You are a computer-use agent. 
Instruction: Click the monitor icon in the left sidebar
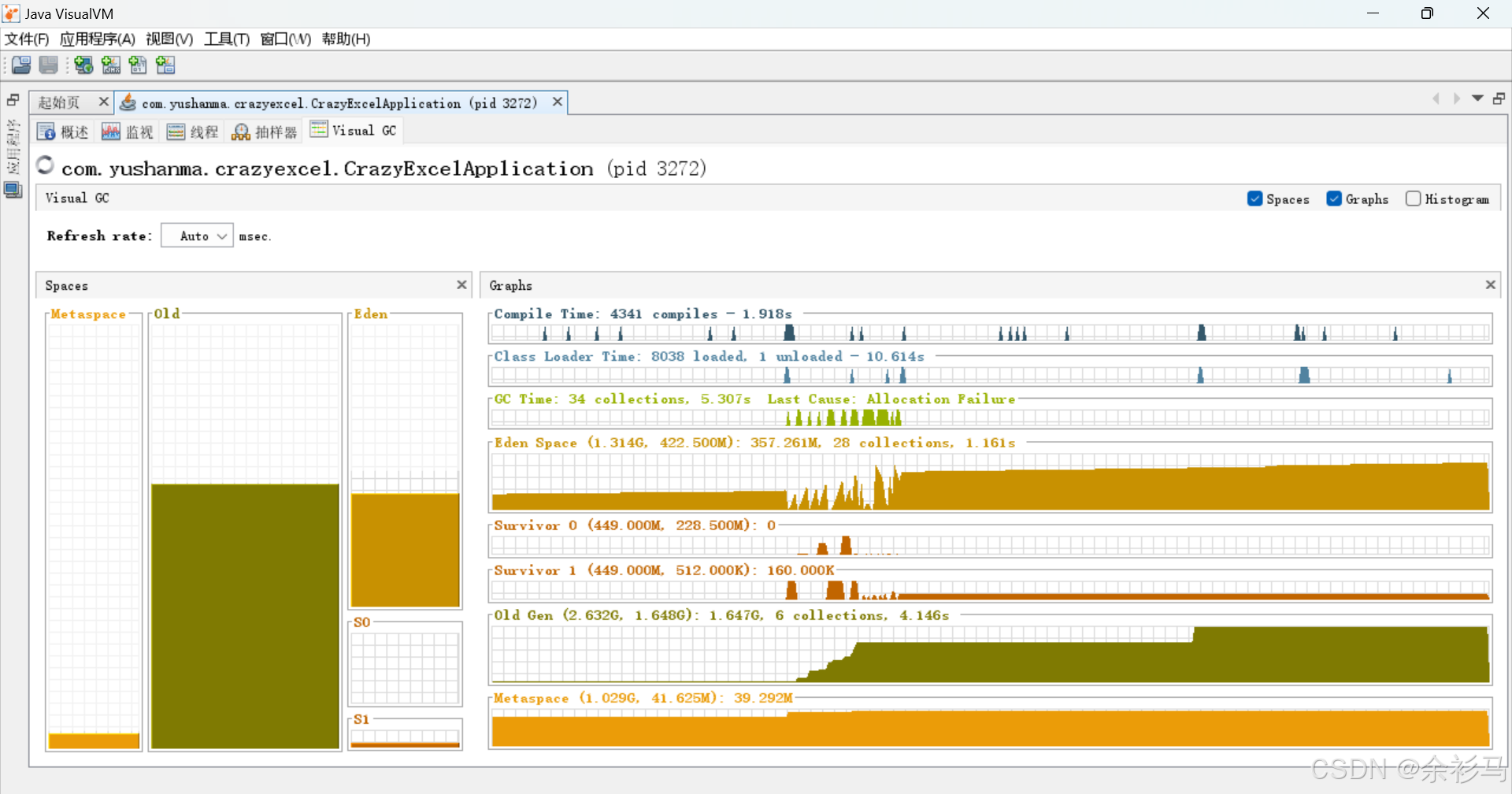[x=13, y=190]
